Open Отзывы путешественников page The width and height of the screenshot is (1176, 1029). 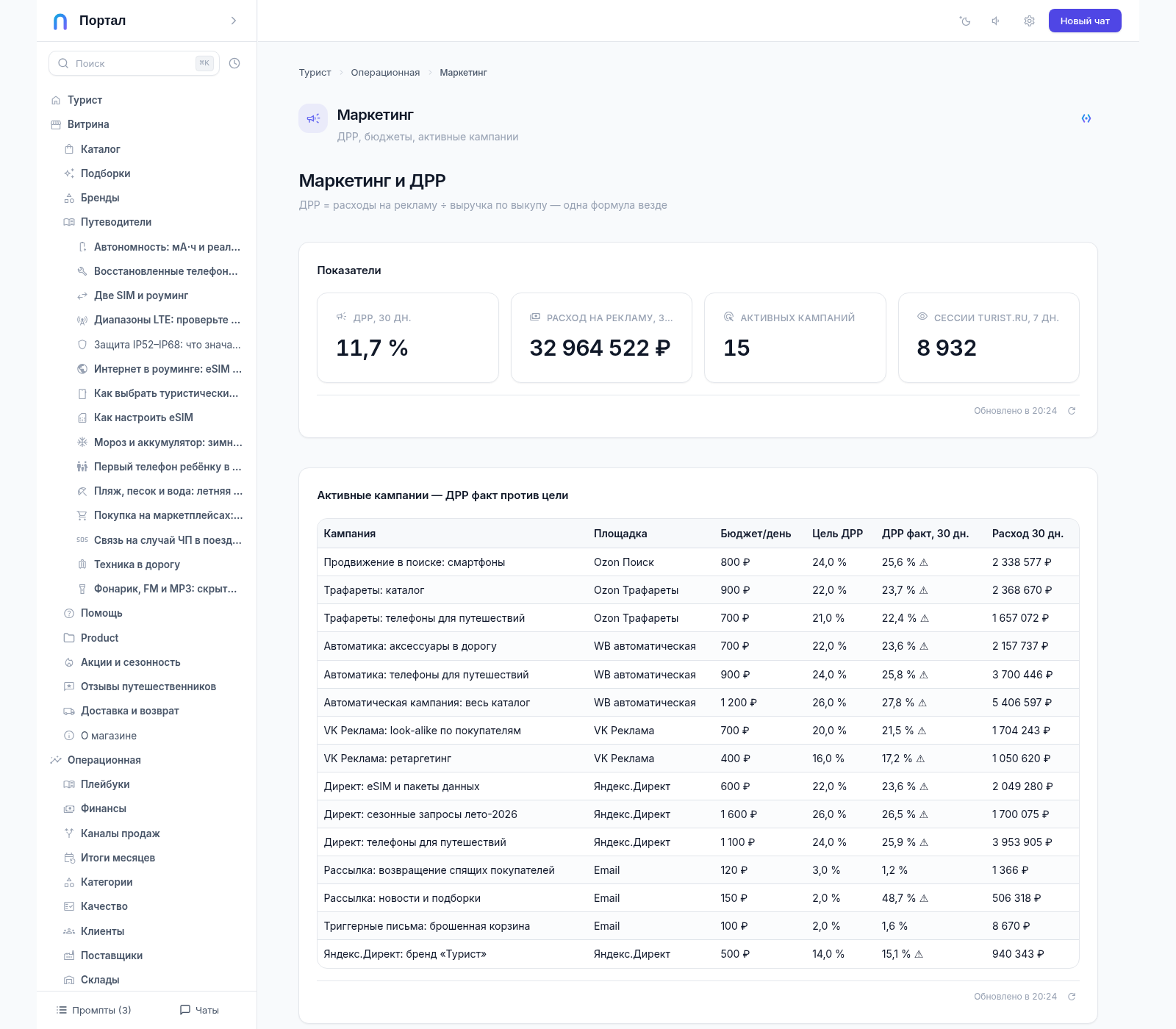[x=147, y=686]
